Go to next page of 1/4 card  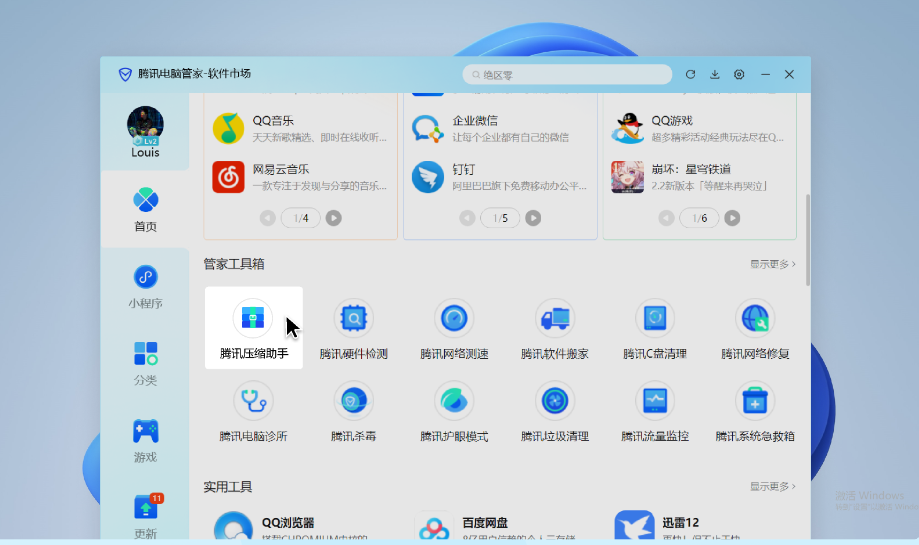(x=333, y=218)
